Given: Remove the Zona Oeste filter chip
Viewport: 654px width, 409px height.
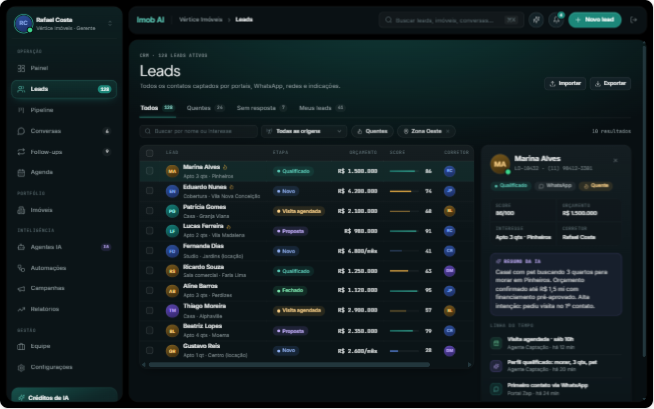Looking at the screenshot, I should (448, 131).
